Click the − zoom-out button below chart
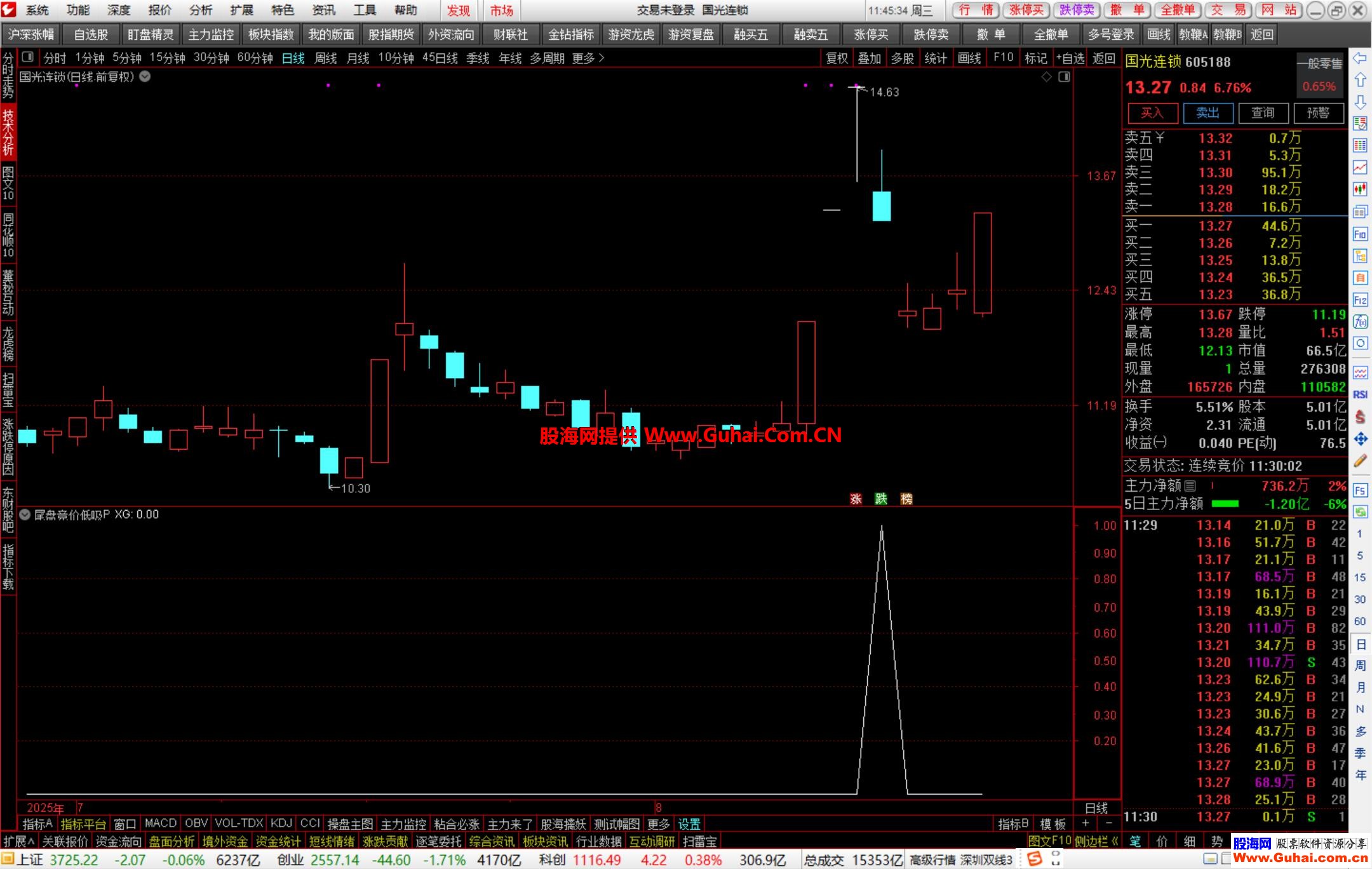This screenshot has width=1372, height=869. (x=1108, y=824)
